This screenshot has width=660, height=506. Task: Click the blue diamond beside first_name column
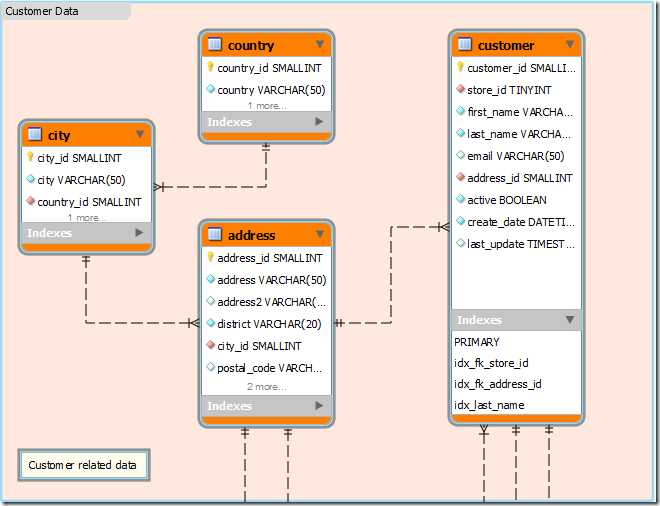[x=460, y=111]
